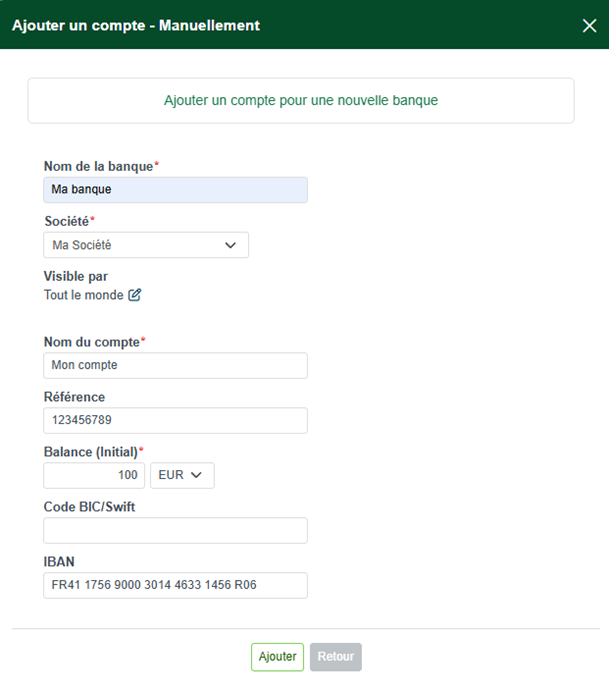
Task: Open the EUR currency dropdown
Action: 182,475
